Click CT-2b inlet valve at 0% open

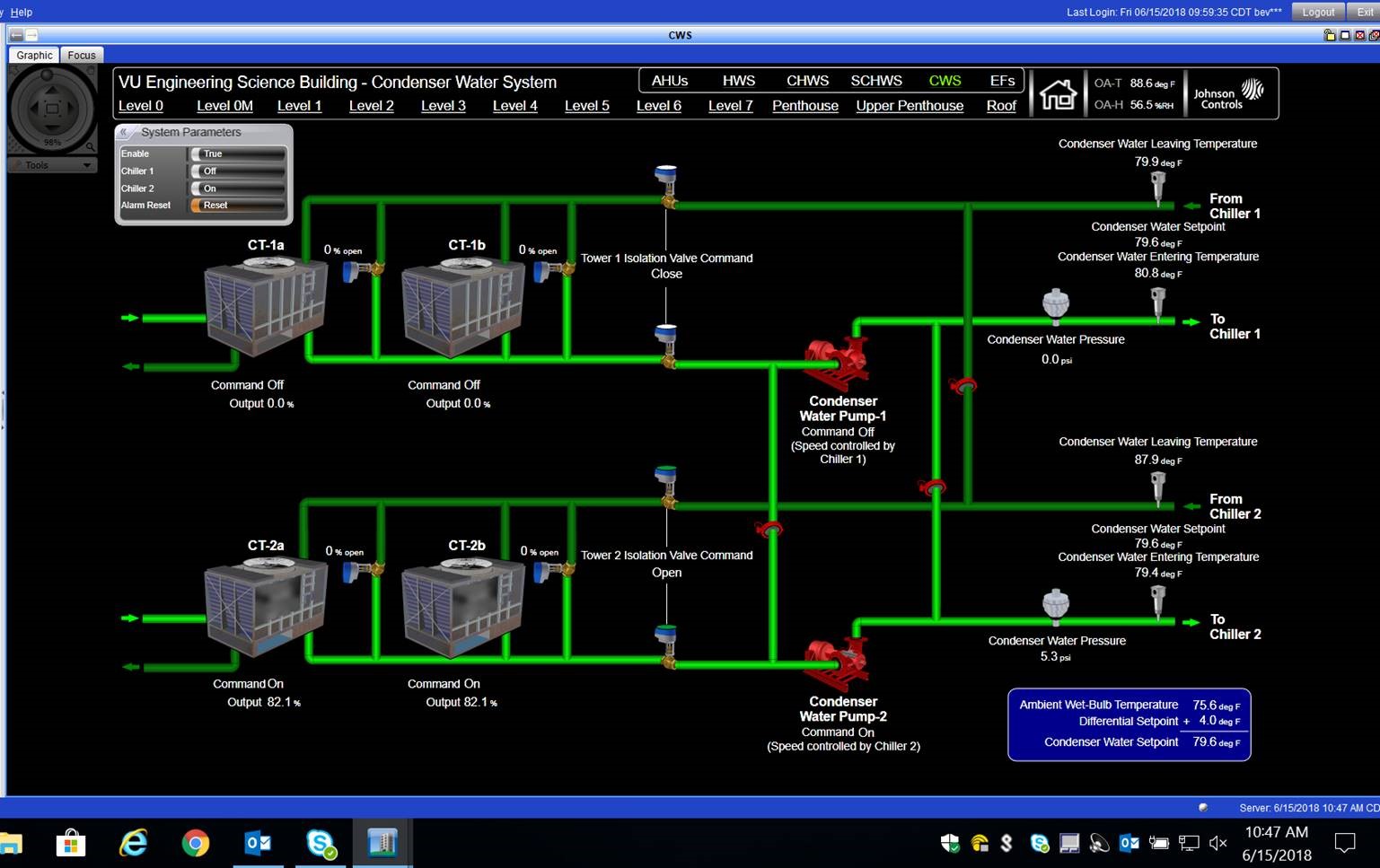[555, 570]
